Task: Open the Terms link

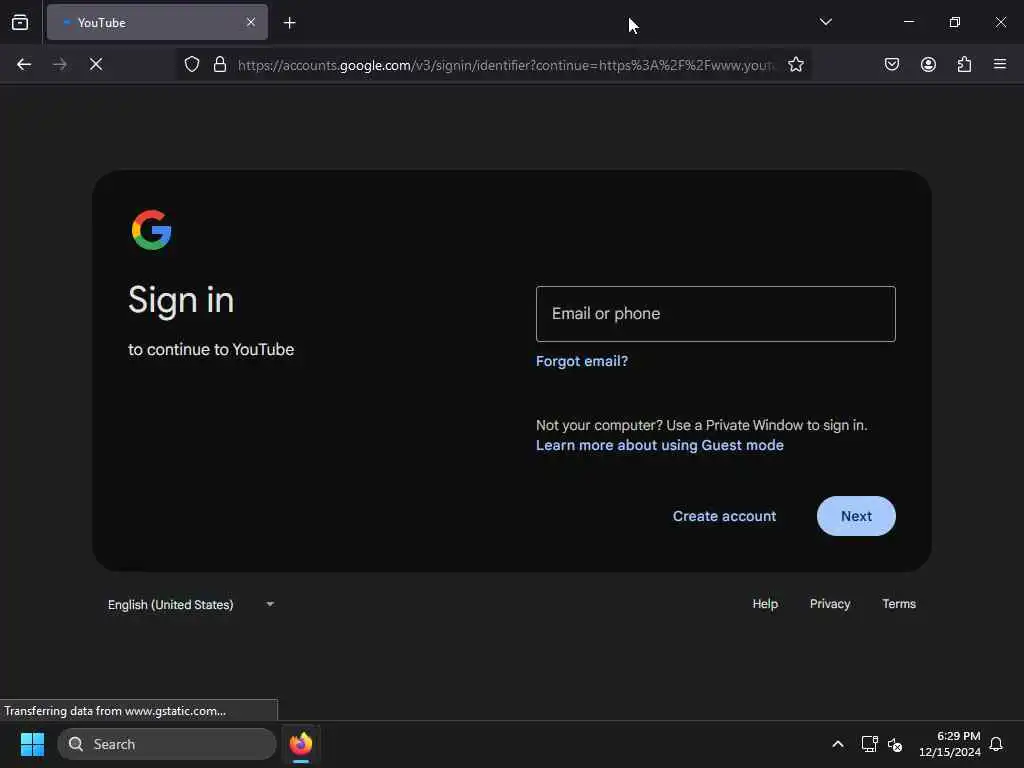Action: pyautogui.click(x=899, y=604)
